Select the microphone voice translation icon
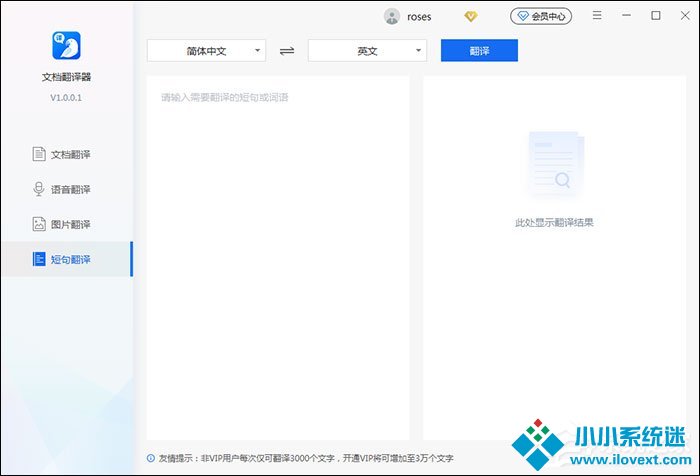 click(39, 189)
